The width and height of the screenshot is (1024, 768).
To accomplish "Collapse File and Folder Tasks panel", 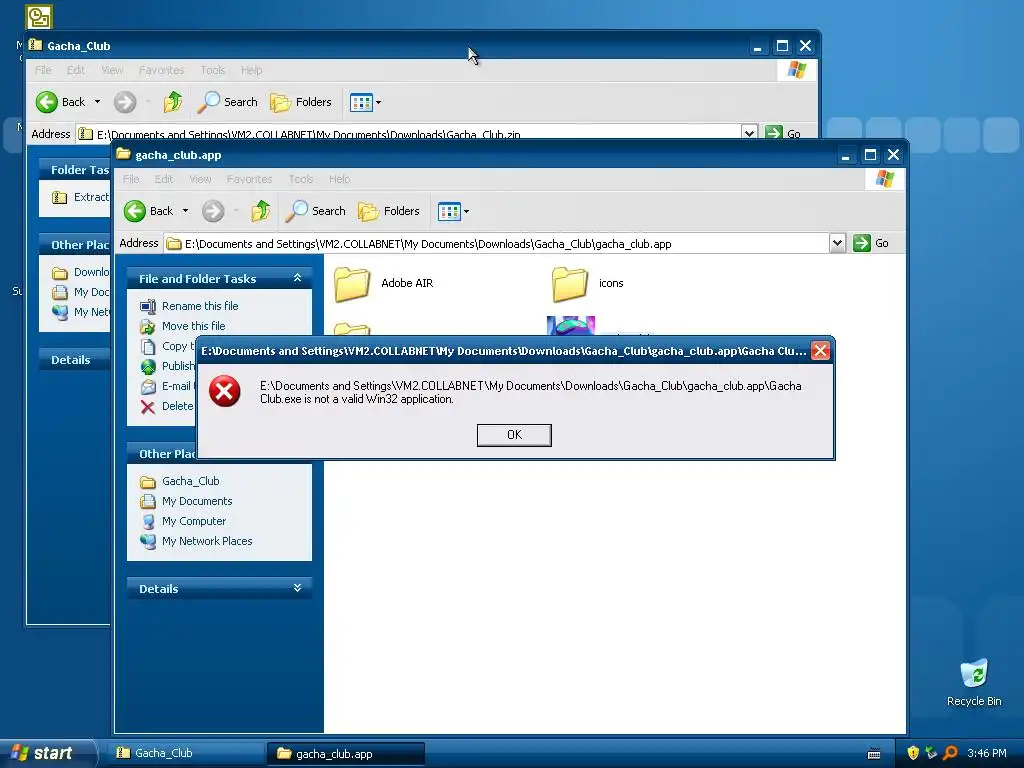I will (x=297, y=278).
